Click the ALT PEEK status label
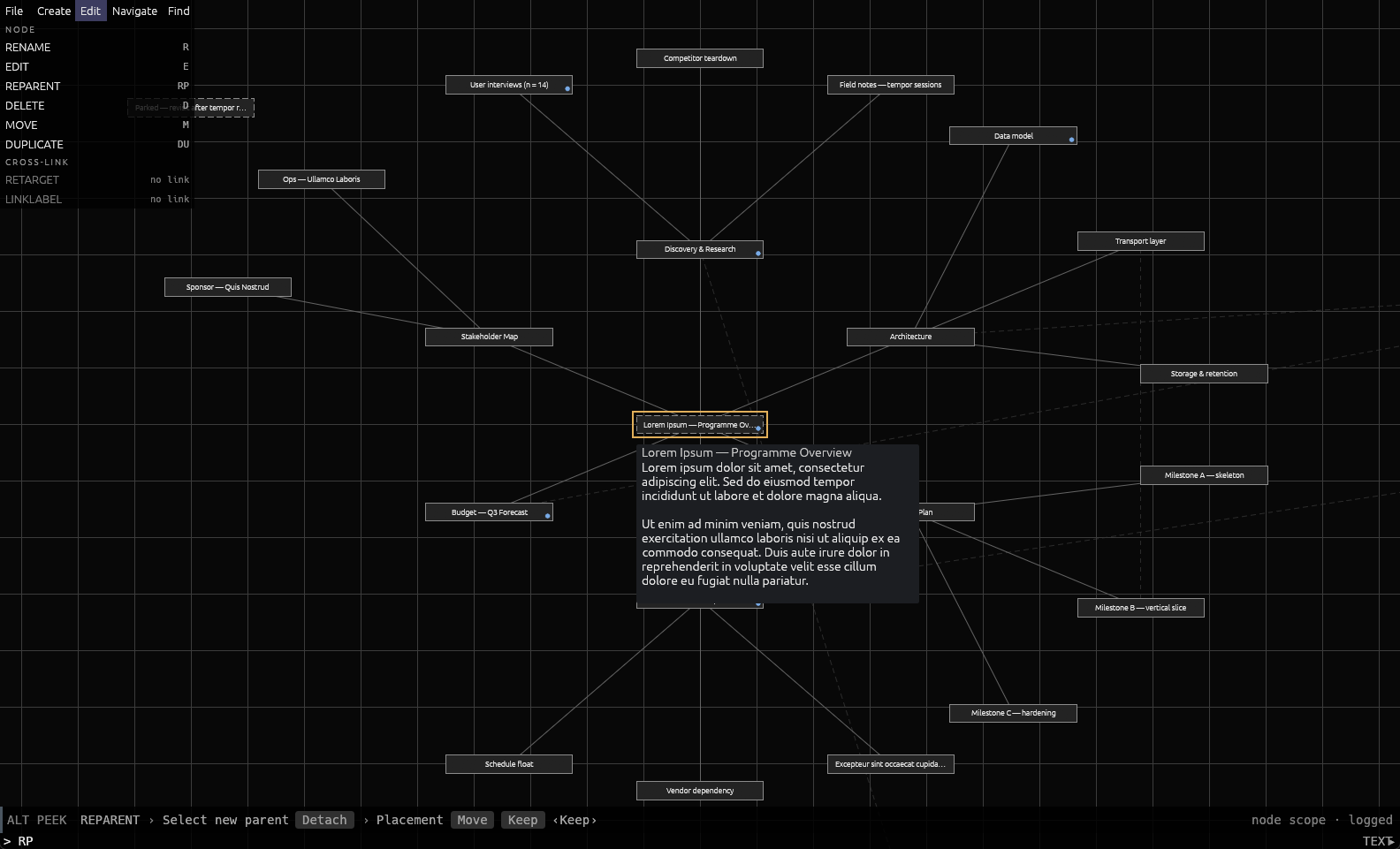This screenshot has width=1400, height=849. point(37,820)
